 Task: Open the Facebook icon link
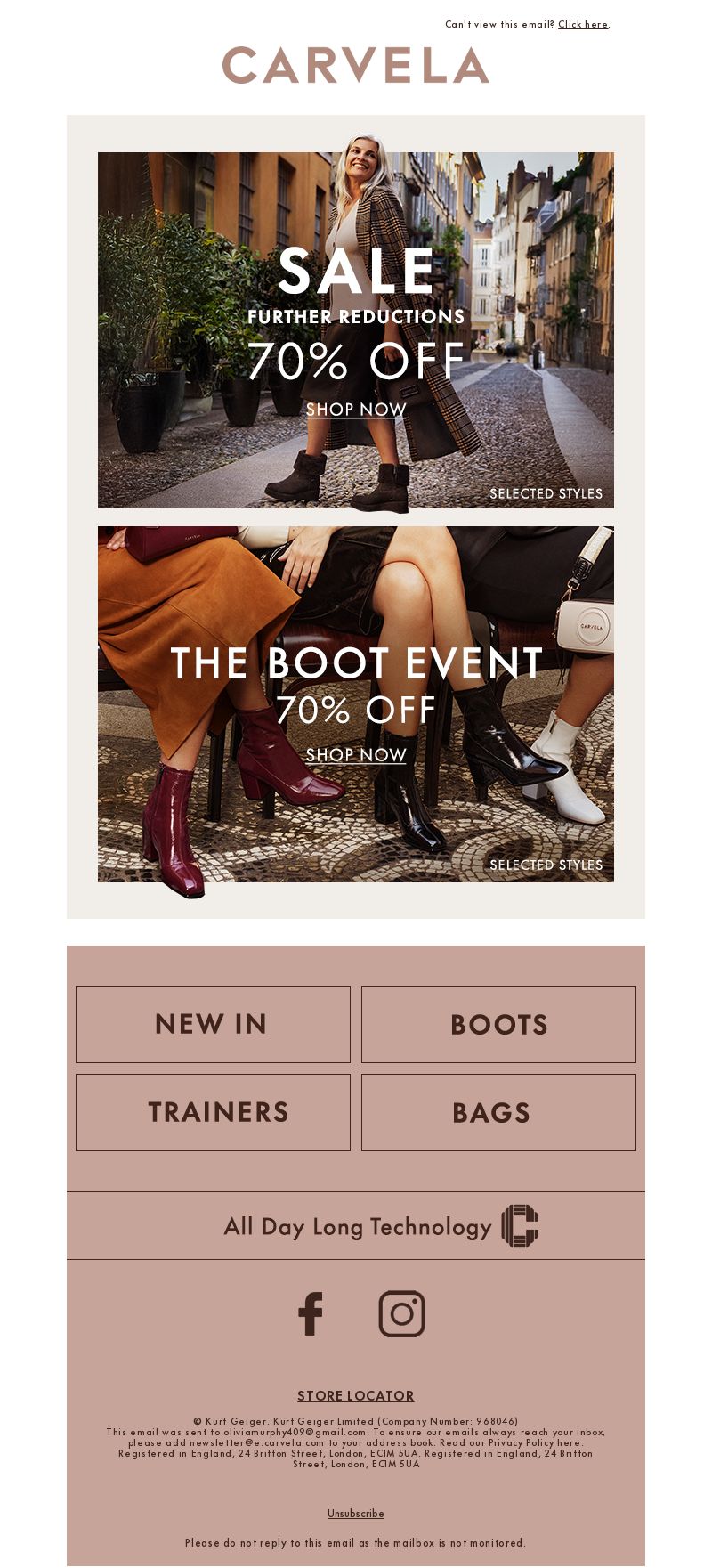coord(311,1313)
